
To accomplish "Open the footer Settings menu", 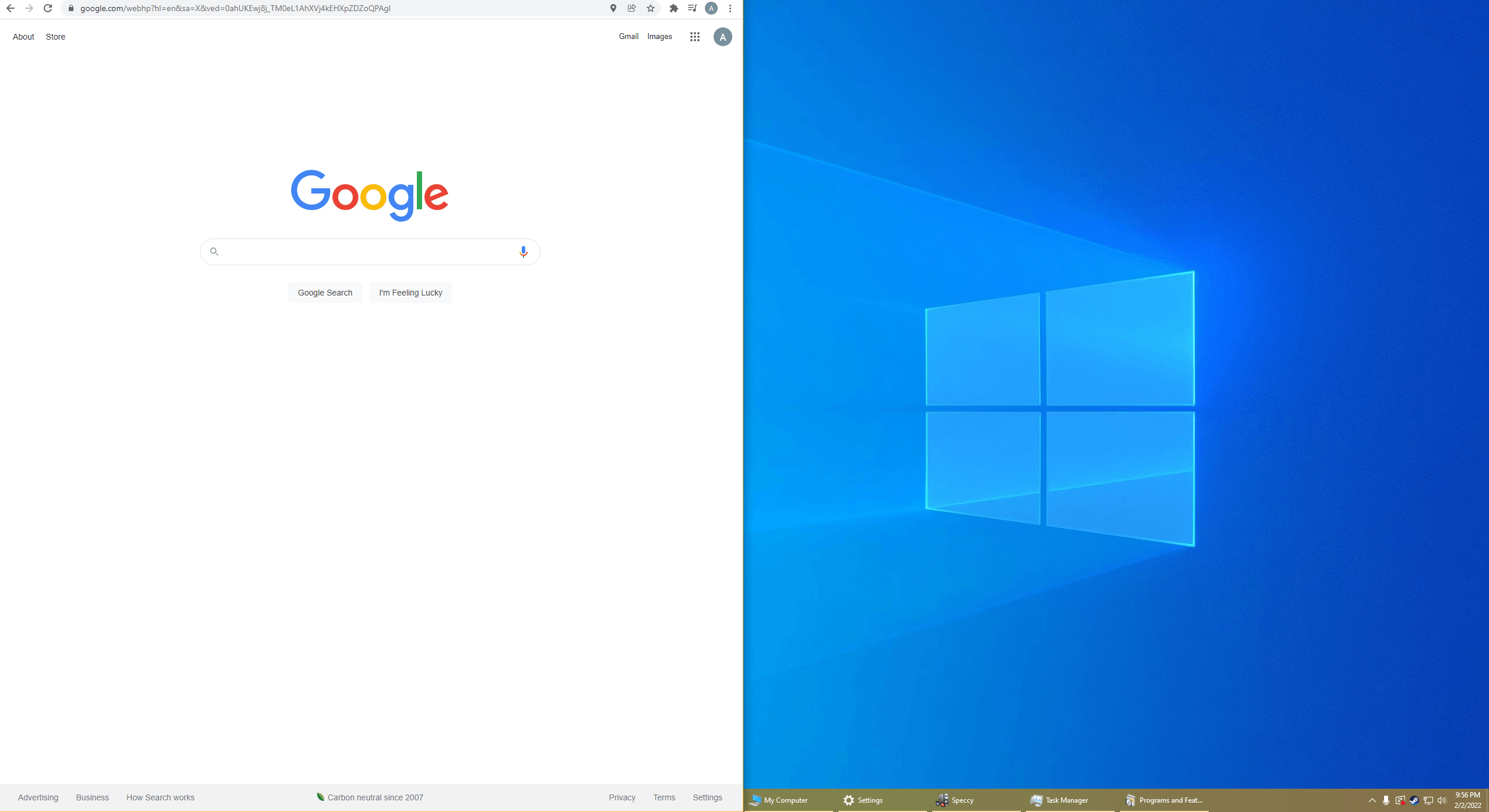I will (707, 797).
